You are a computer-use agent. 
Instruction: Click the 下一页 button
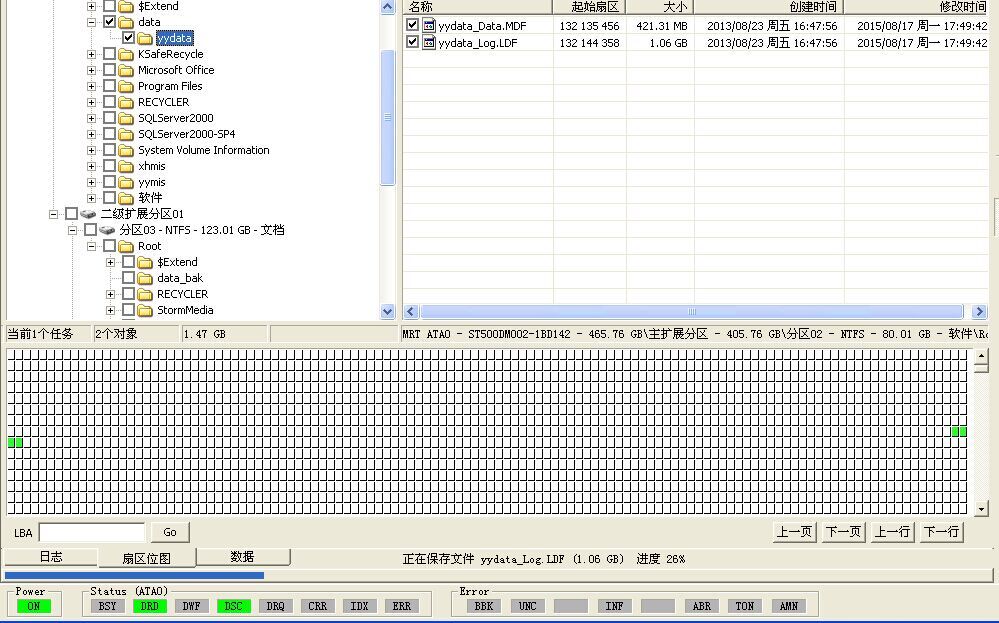click(843, 531)
